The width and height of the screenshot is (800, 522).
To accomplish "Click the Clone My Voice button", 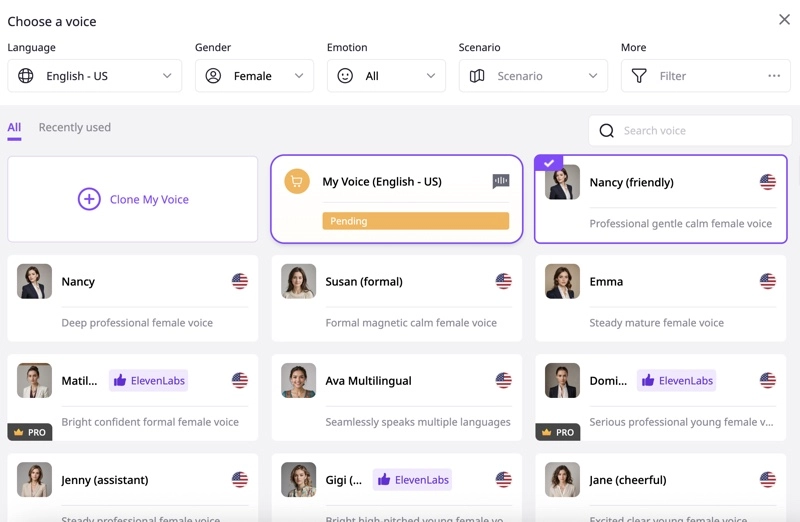I will click(133, 199).
